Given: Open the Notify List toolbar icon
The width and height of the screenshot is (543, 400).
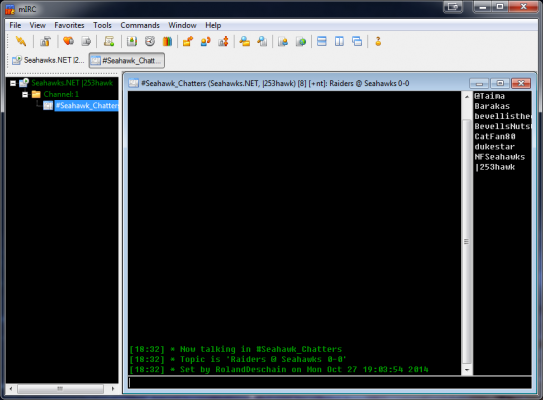Looking at the screenshot, I should point(283,42).
